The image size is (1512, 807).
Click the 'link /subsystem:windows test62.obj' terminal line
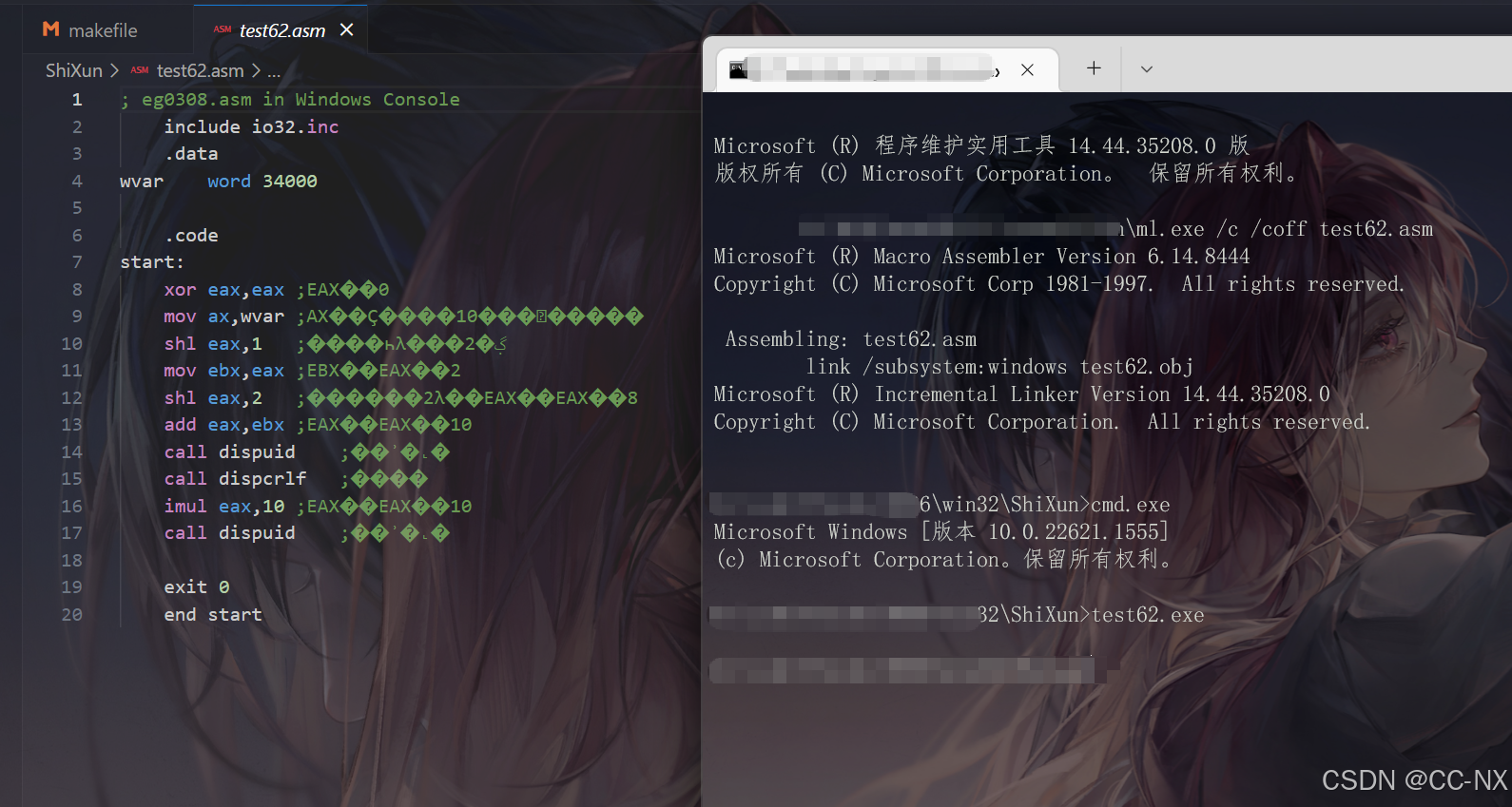999,367
